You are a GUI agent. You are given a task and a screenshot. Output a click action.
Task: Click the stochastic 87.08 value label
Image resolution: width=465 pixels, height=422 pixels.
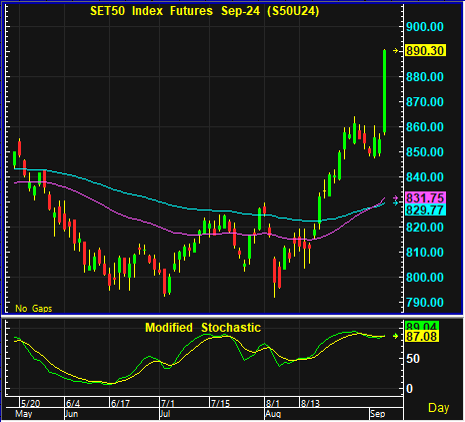point(422,337)
